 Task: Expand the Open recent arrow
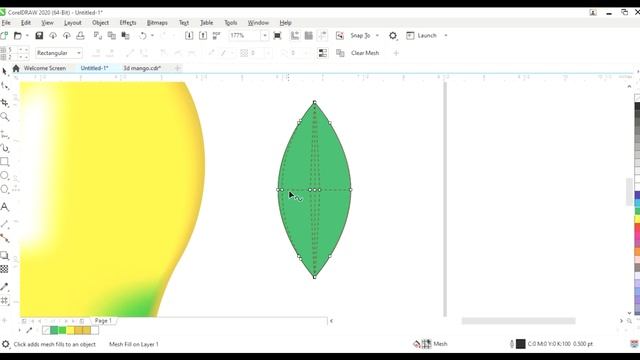pyautogui.click(x=27, y=36)
